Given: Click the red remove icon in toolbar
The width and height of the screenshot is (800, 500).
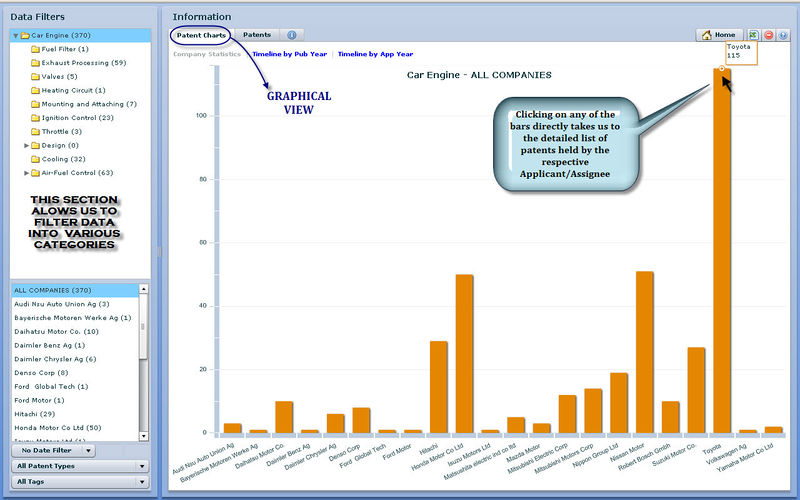Looking at the screenshot, I should click(769, 35).
